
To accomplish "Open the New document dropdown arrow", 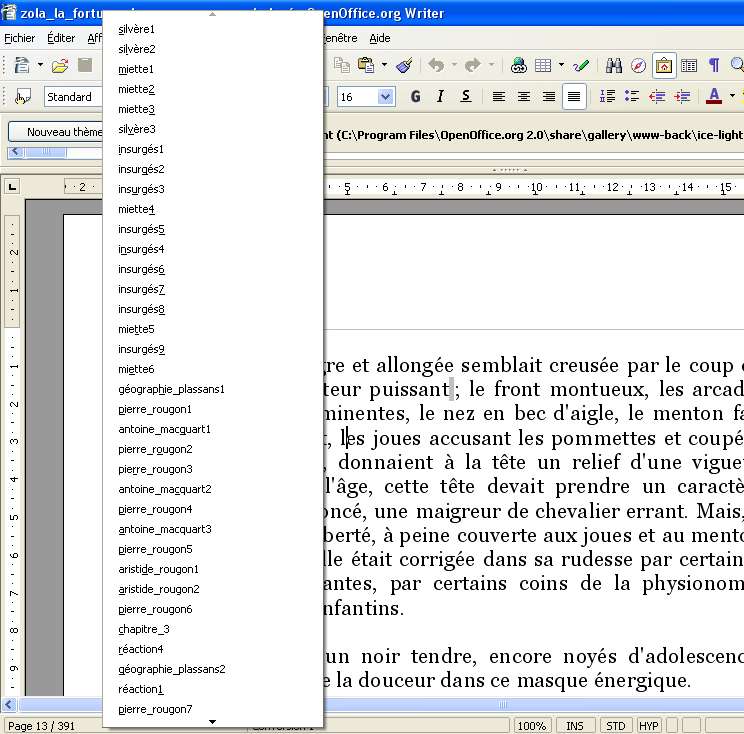I will pyautogui.click(x=40, y=66).
